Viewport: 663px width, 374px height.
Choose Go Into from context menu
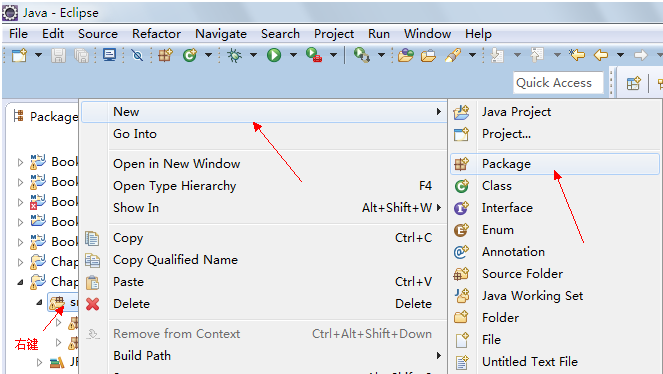pos(264,134)
